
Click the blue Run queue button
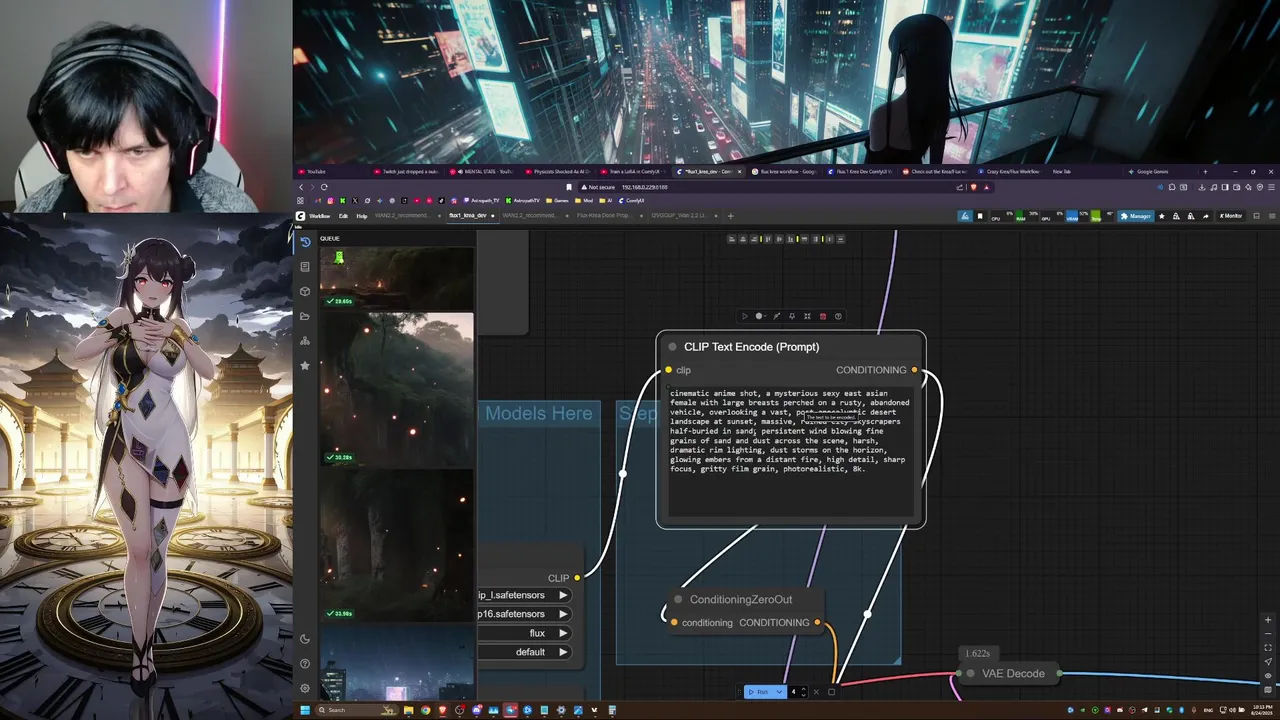[x=759, y=692]
